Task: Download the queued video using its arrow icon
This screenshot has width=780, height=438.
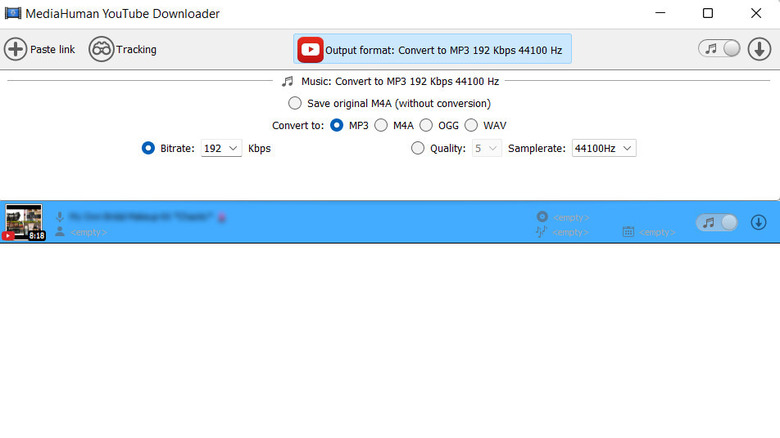Action: click(x=758, y=222)
